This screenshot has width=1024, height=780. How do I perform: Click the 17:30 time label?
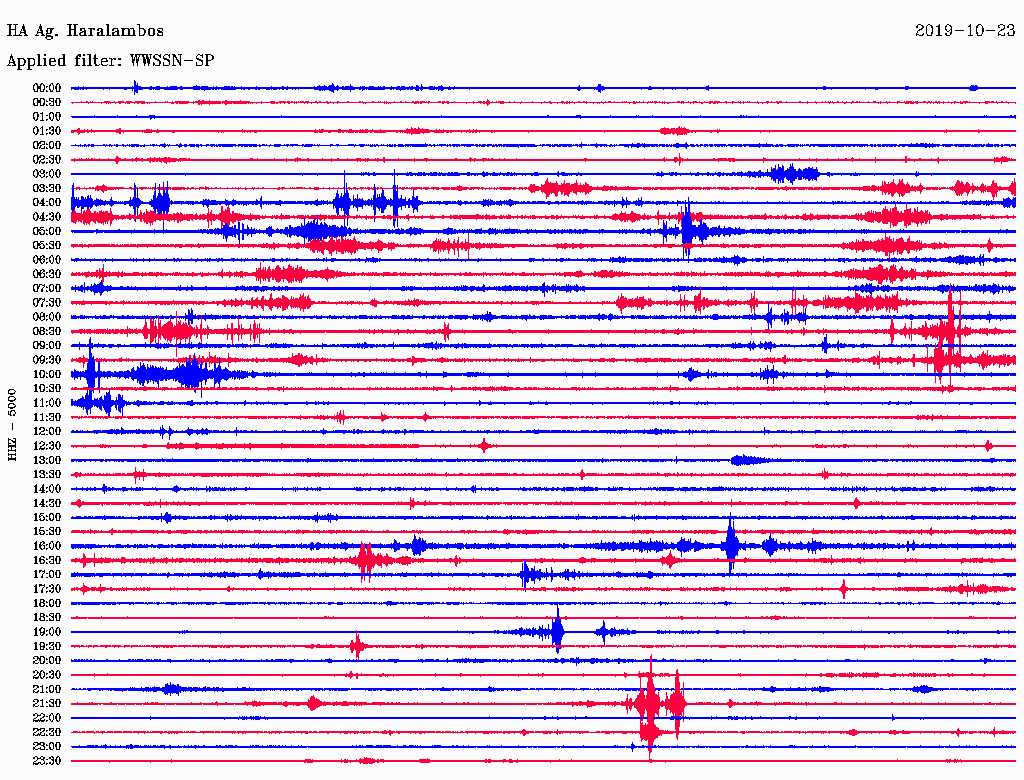(x=47, y=589)
